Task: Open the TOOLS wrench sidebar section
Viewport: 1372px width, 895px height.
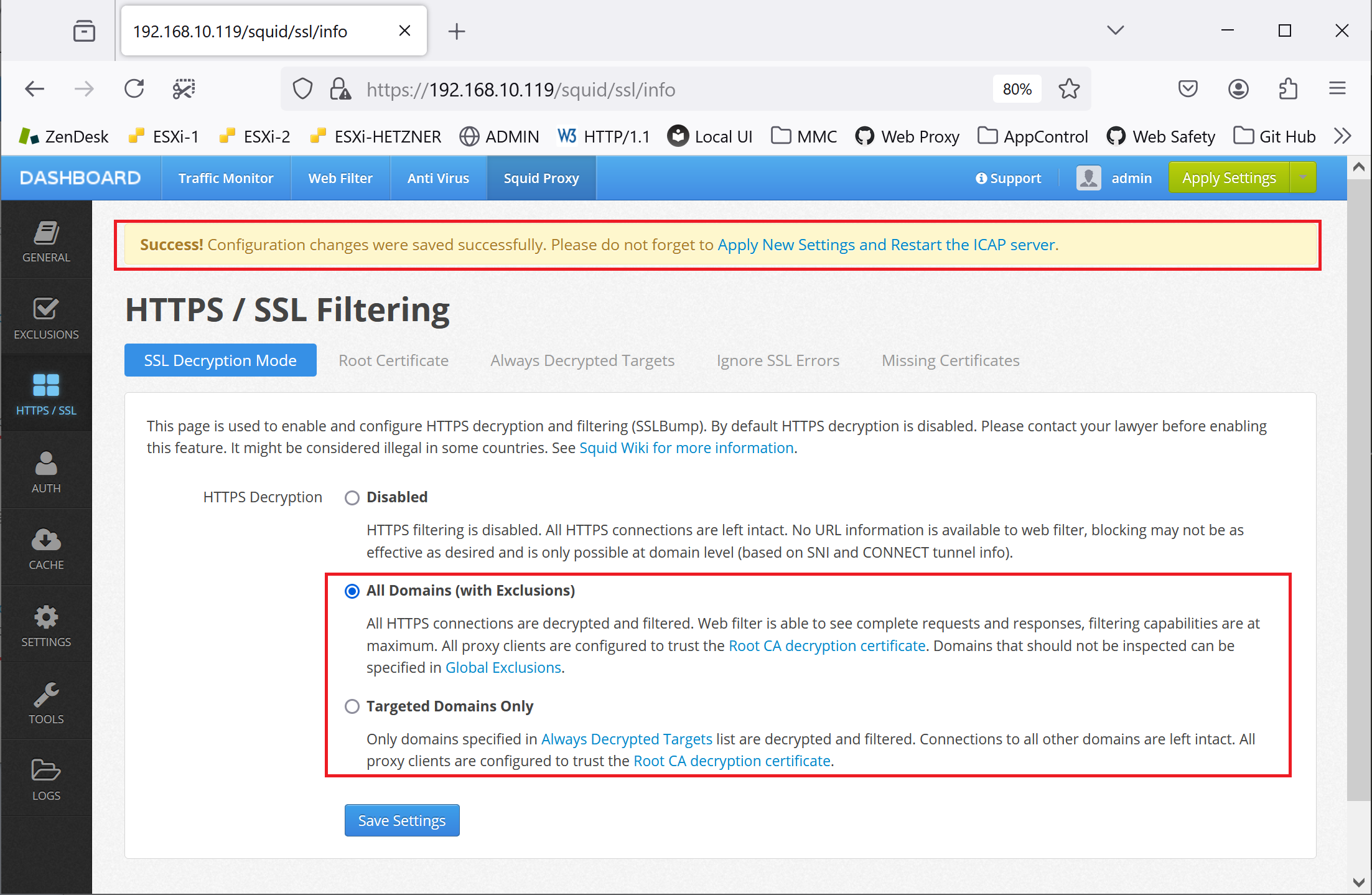Action: click(x=46, y=703)
